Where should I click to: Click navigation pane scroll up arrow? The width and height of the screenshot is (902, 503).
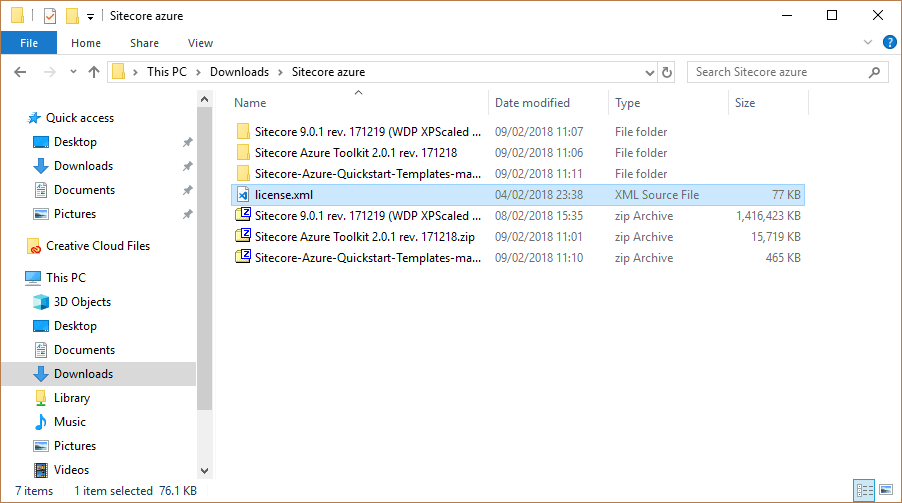coord(204,99)
